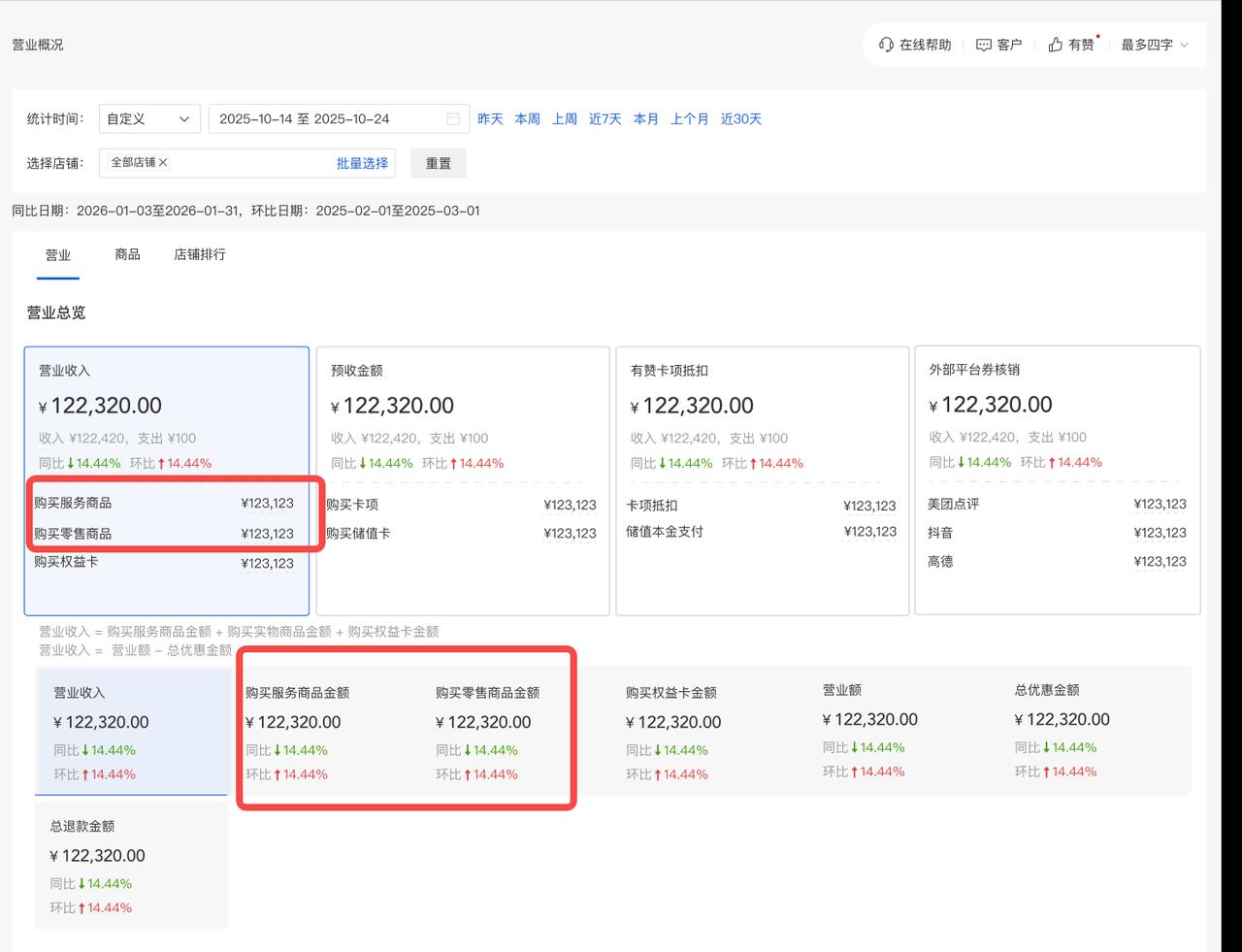Click the date range input field
Image resolution: width=1242 pixels, height=952 pixels.
point(339,118)
